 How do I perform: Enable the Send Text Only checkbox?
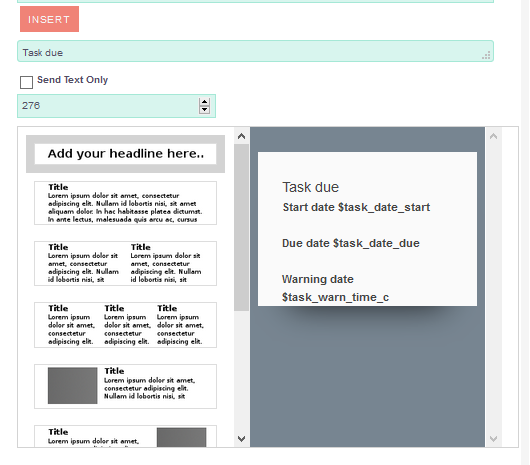click(x=26, y=82)
